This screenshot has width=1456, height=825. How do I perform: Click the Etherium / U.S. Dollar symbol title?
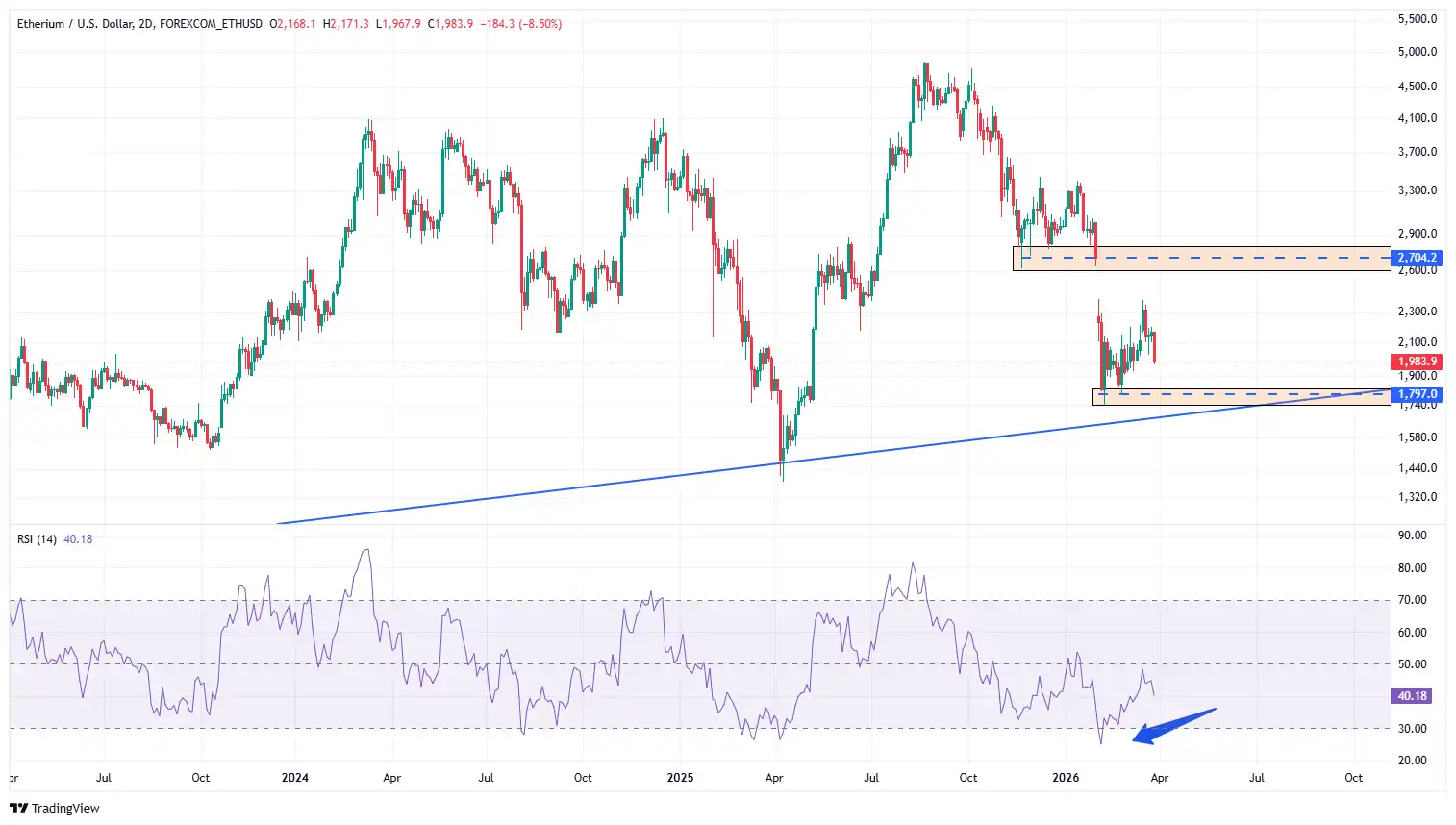75,24
